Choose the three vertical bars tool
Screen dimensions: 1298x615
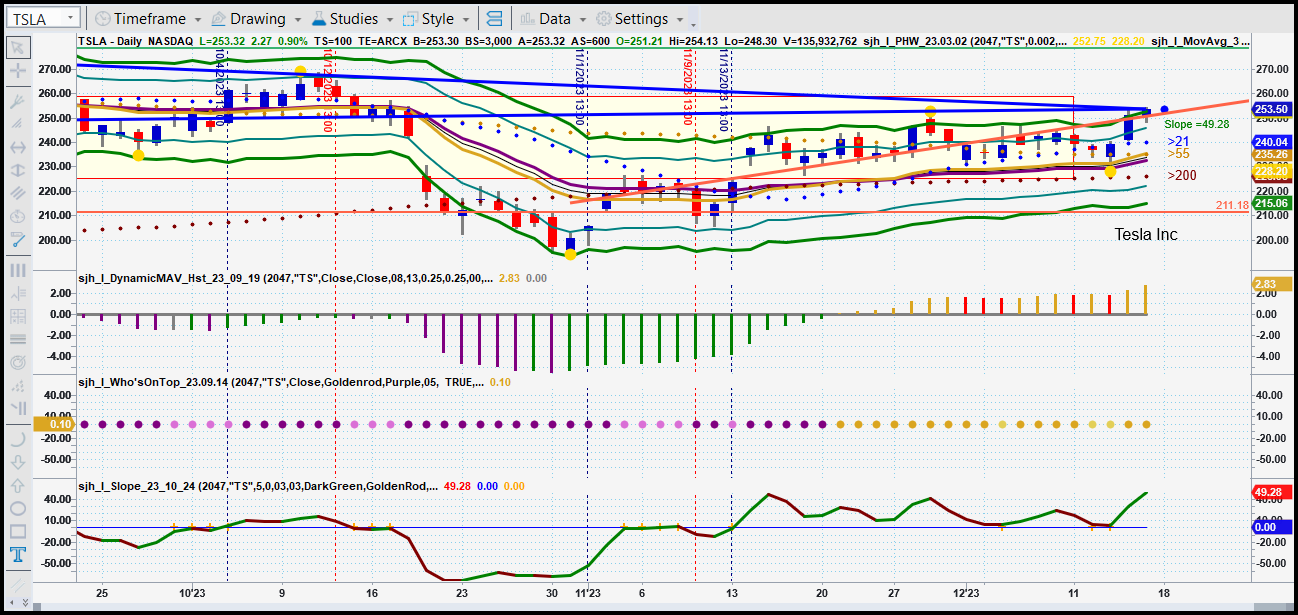click(x=17, y=270)
